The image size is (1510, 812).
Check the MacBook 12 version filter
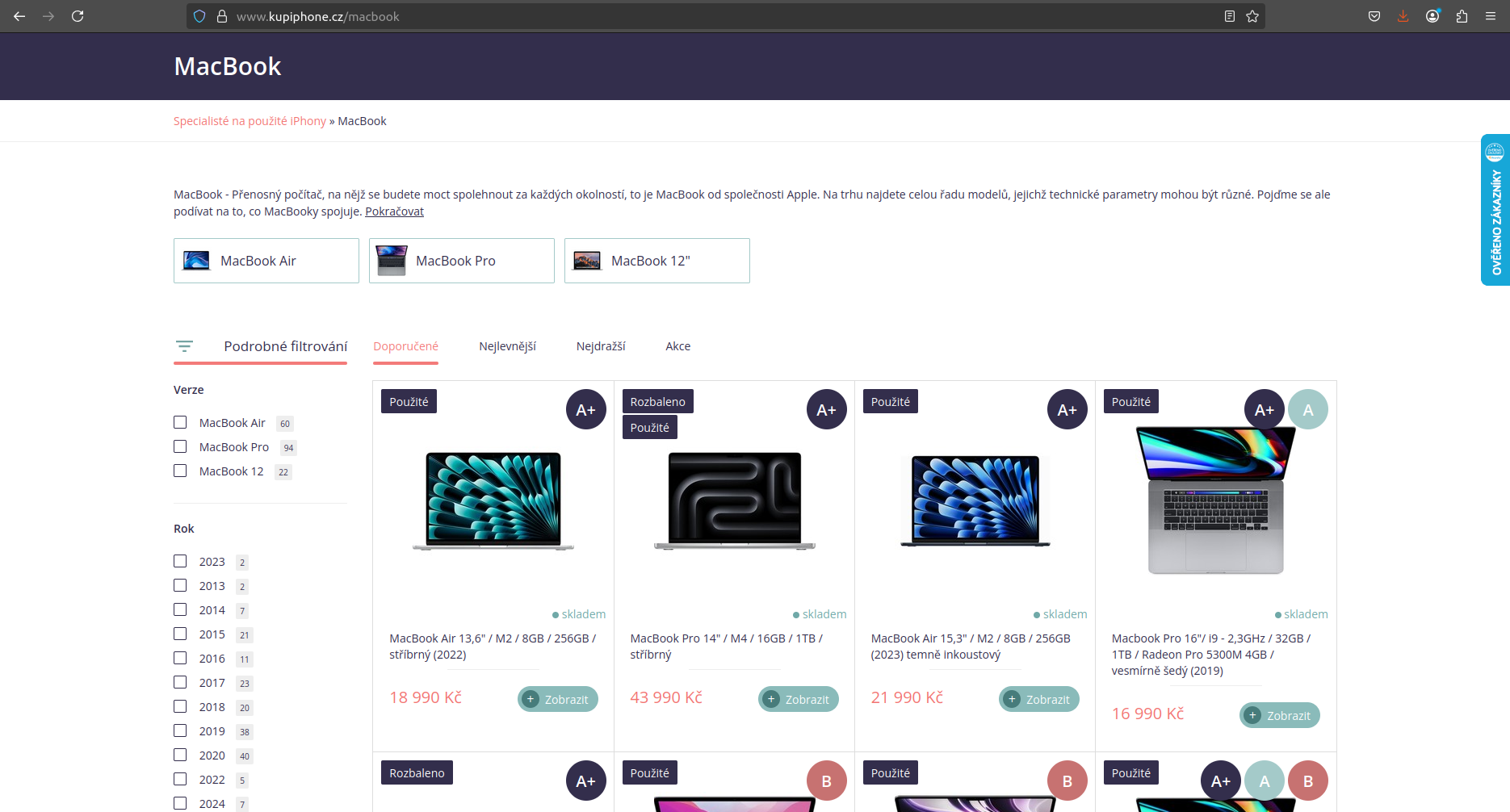[180, 471]
